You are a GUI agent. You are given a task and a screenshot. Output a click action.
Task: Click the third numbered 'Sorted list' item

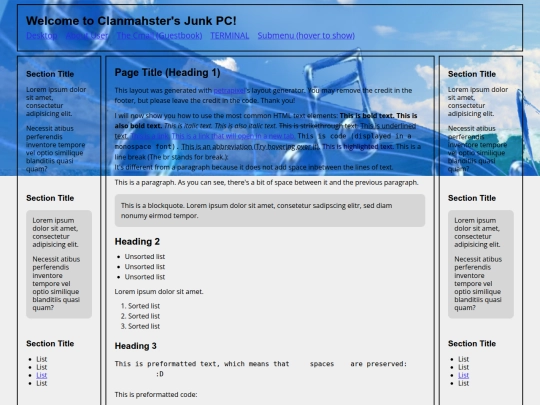pos(144,326)
